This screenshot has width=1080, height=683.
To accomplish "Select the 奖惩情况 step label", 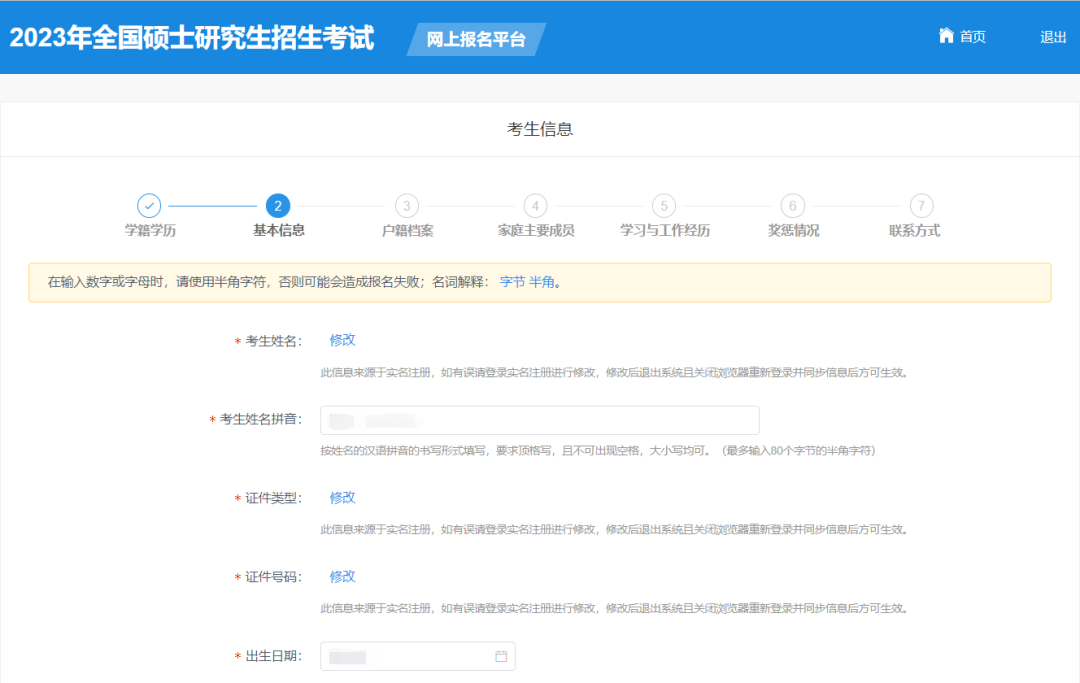I will click(793, 231).
